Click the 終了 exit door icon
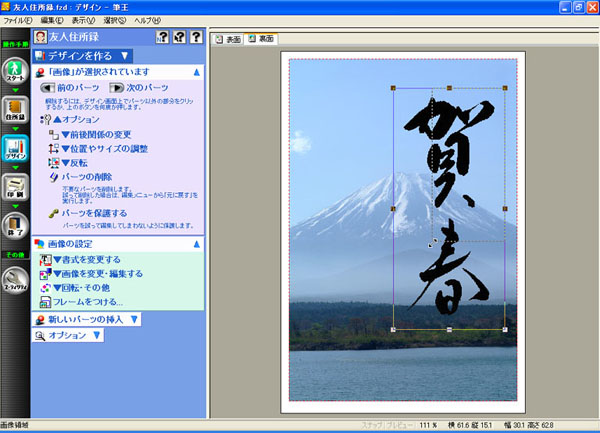Image resolution: width=600 pixels, height=433 pixels. [15, 226]
